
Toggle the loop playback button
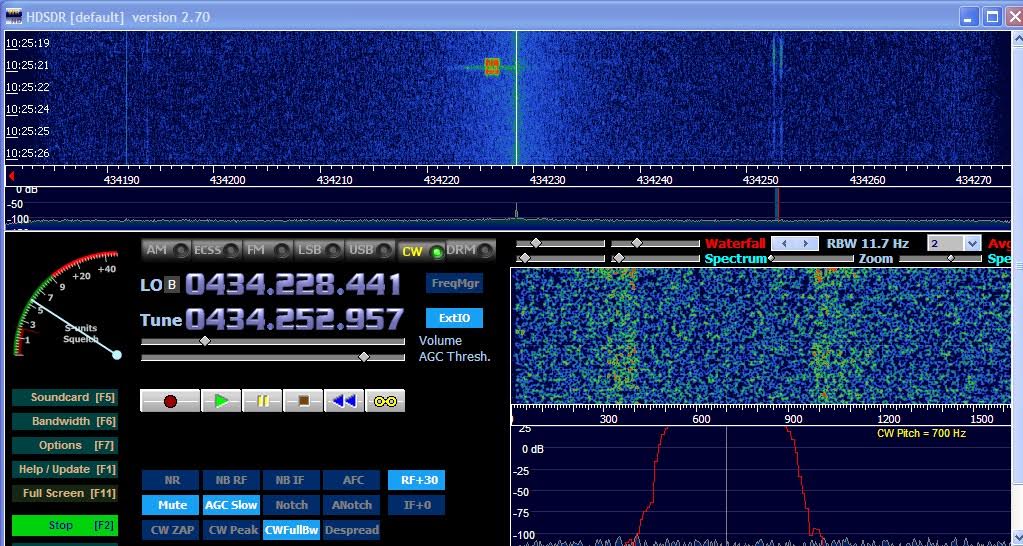point(385,401)
